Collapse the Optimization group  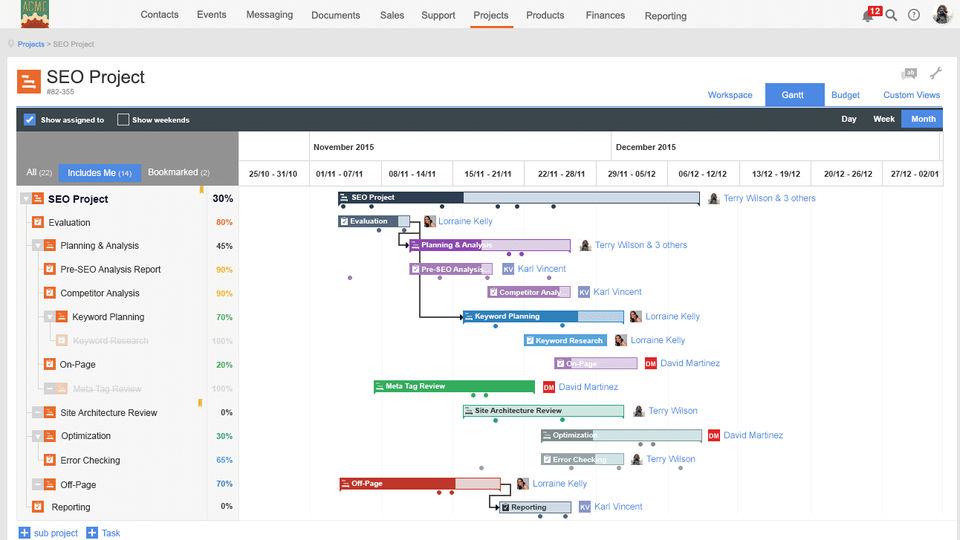click(37, 436)
